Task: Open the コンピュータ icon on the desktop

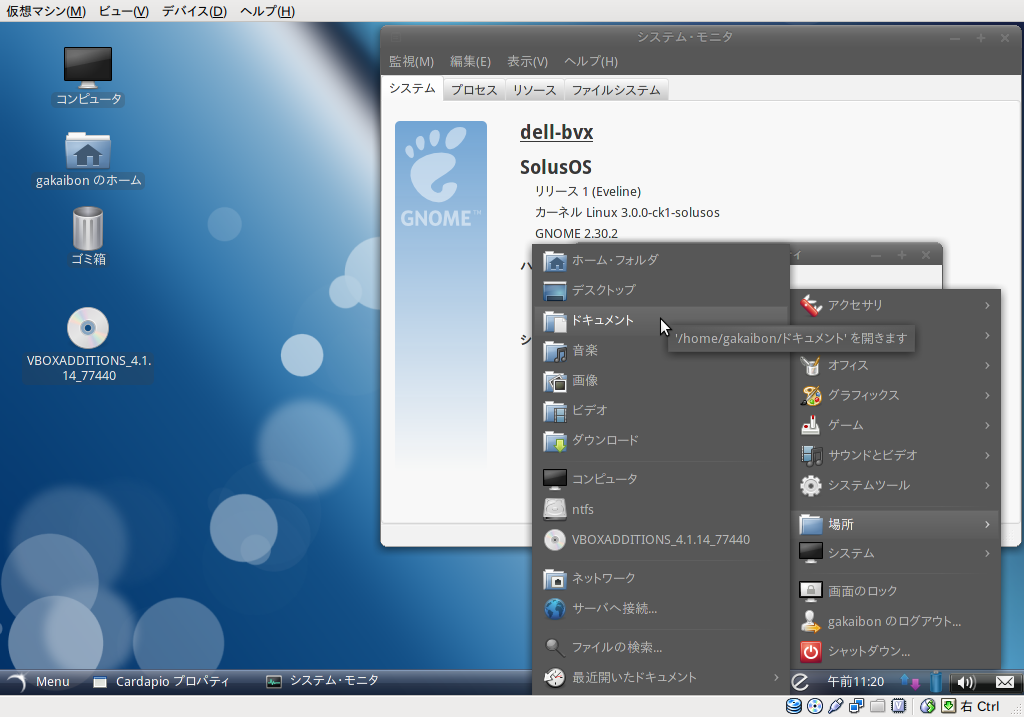Action: pos(87,70)
